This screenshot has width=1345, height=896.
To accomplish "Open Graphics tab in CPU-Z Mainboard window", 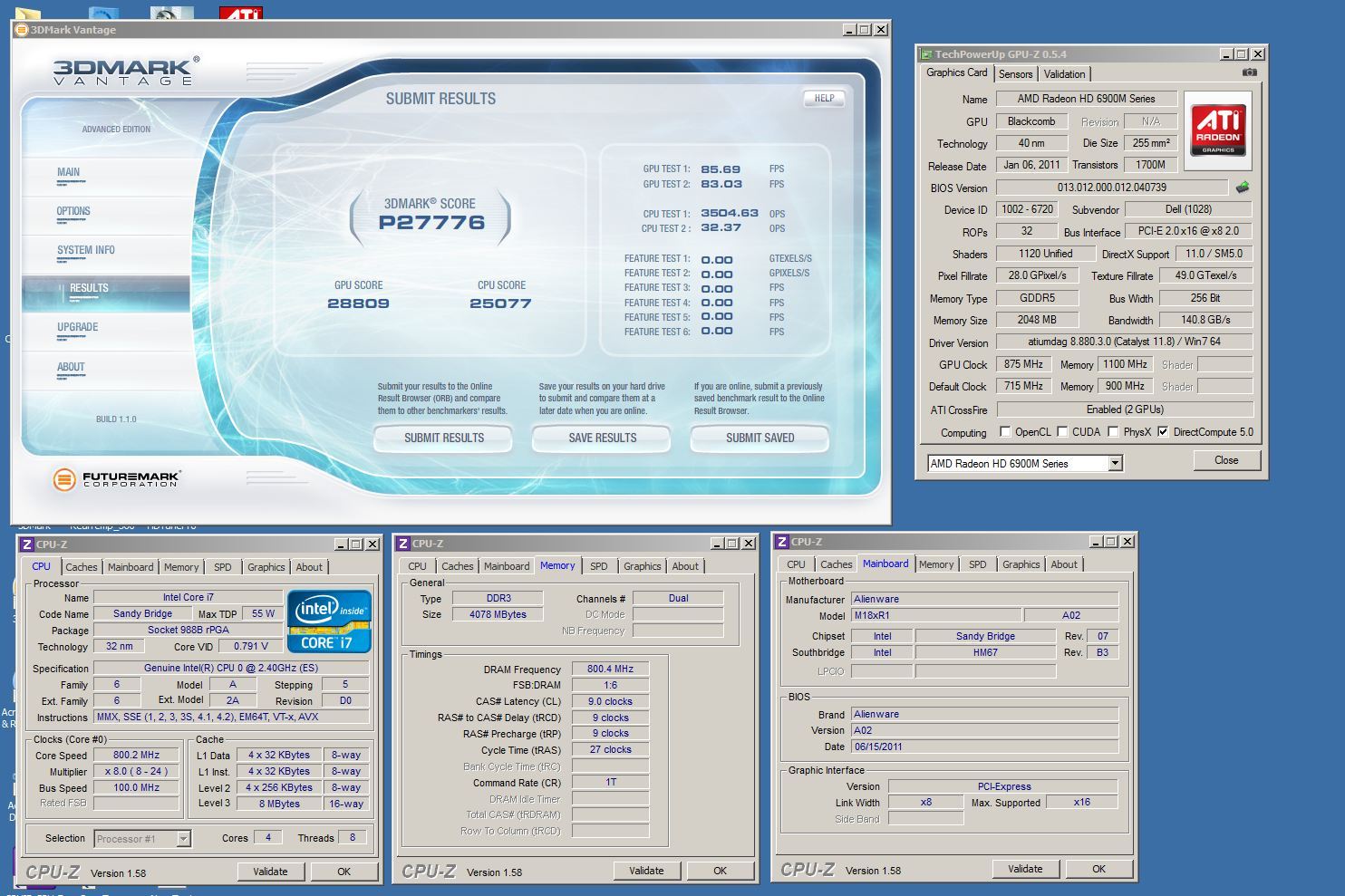I will (x=1021, y=564).
